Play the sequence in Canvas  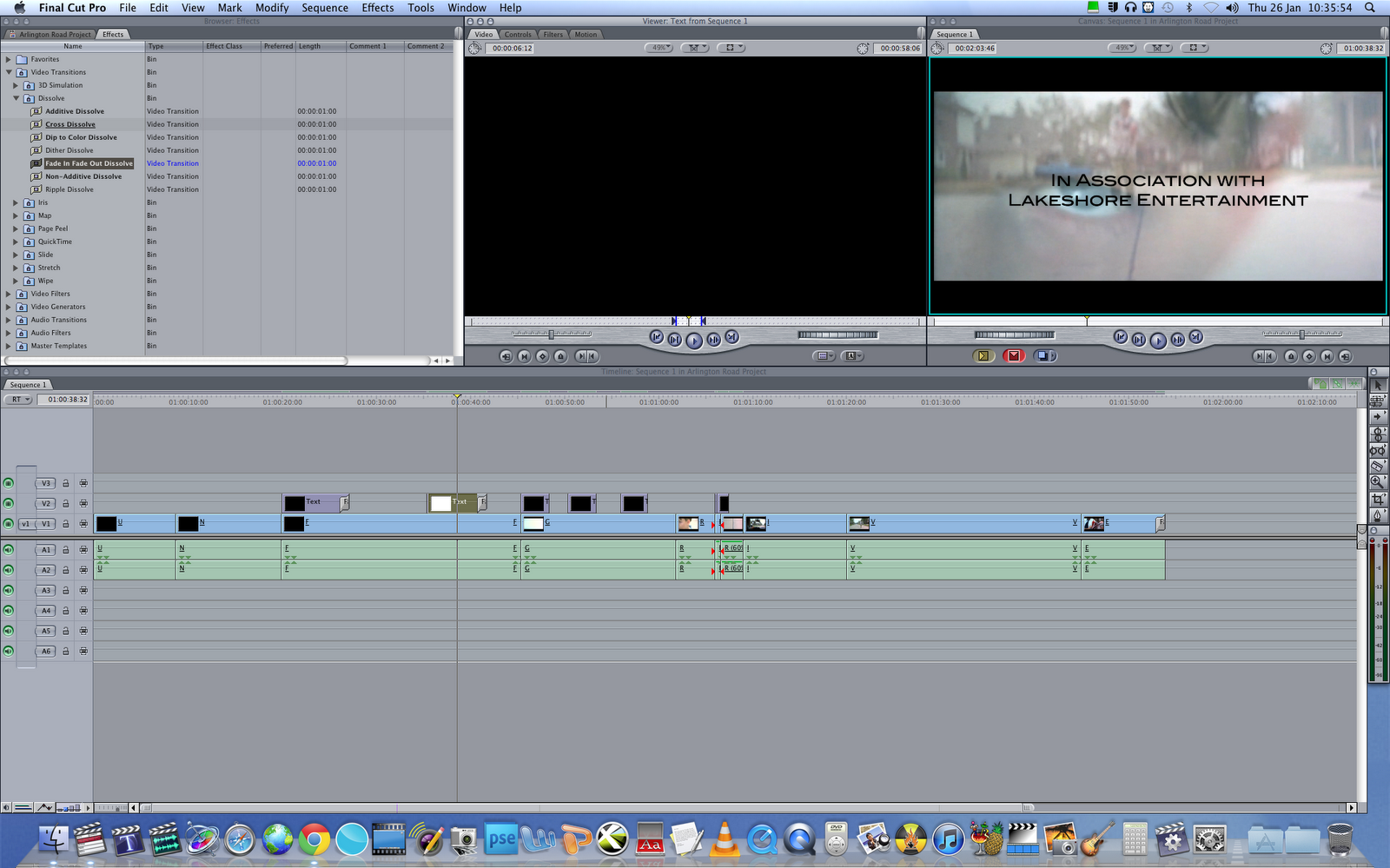pyautogui.click(x=1158, y=341)
